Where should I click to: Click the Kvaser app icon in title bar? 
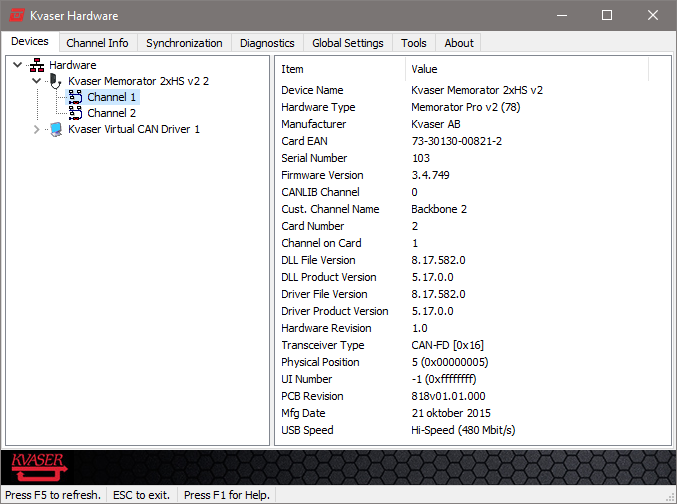click(17, 16)
